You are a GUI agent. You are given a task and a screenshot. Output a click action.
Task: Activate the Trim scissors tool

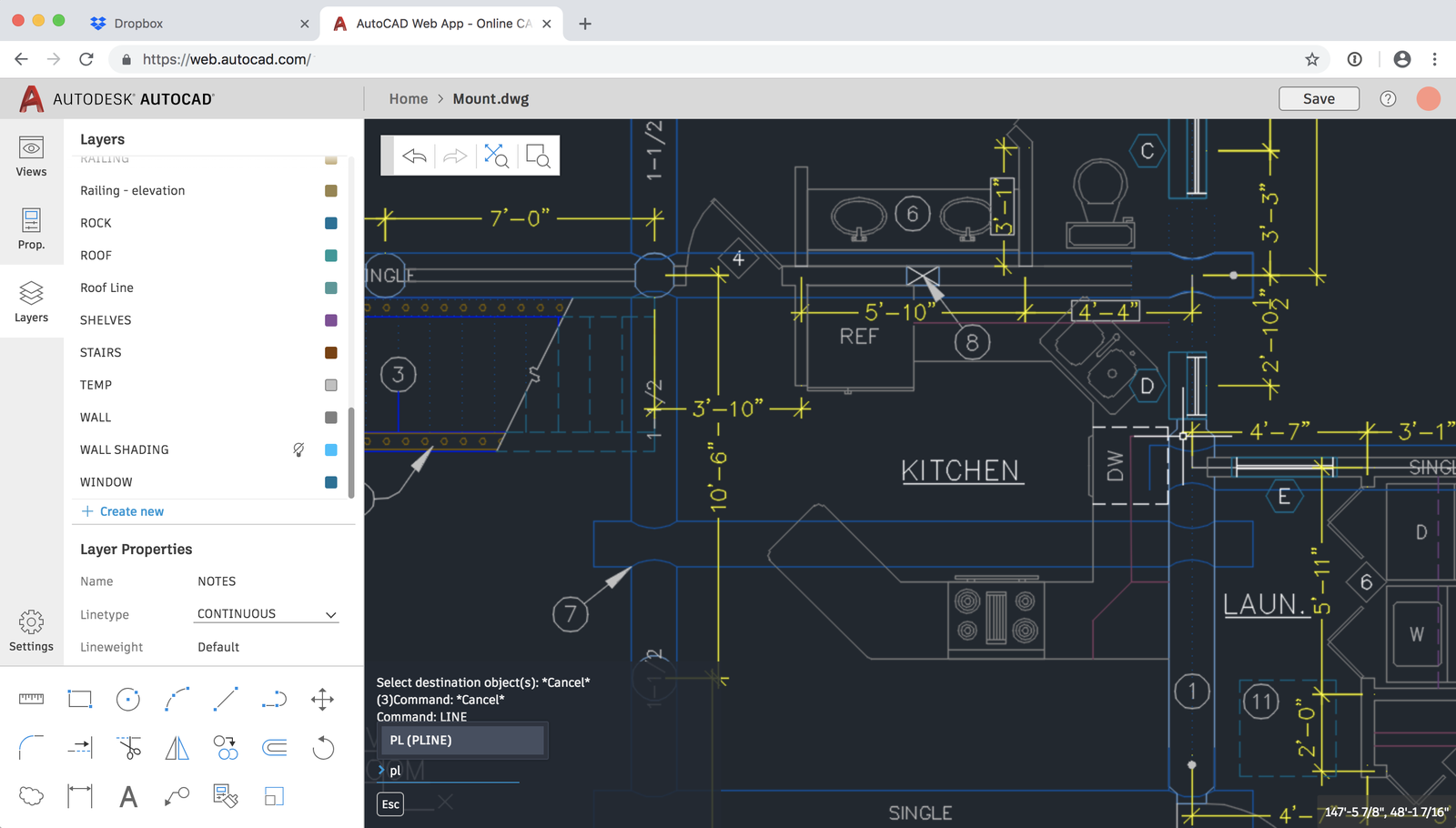click(129, 748)
